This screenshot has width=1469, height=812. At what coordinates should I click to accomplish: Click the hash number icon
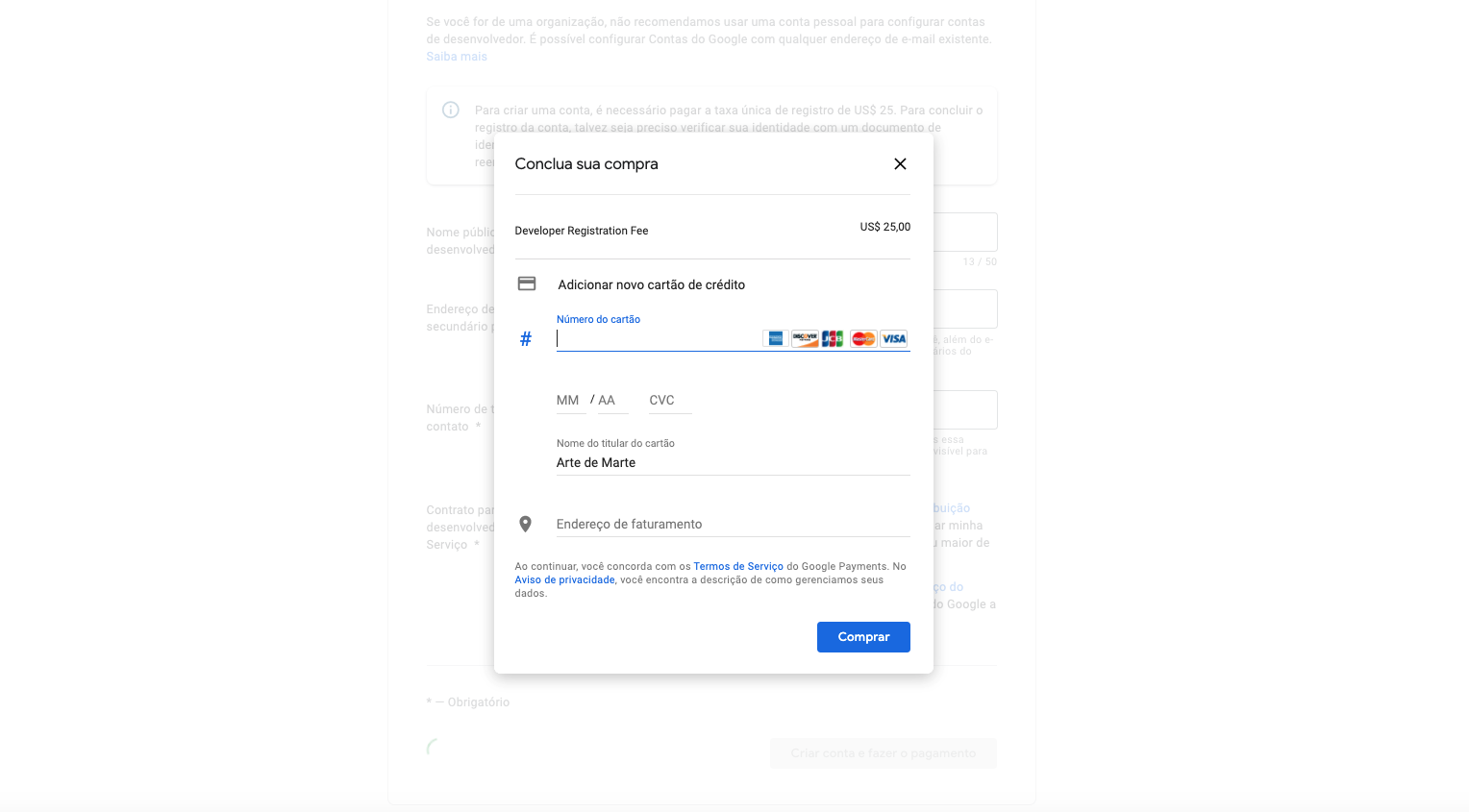click(x=526, y=339)
